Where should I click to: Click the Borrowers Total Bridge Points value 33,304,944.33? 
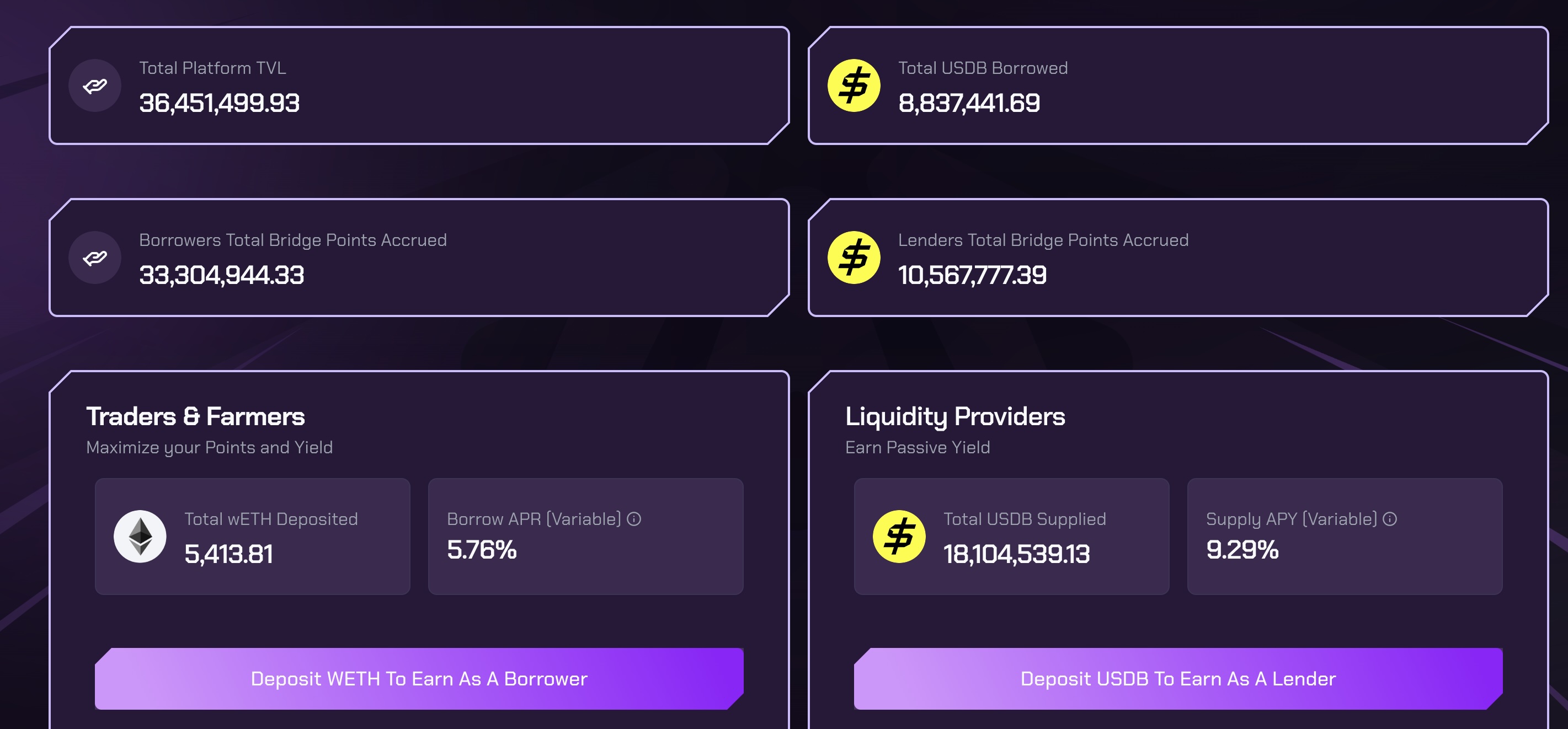point(222,275)
